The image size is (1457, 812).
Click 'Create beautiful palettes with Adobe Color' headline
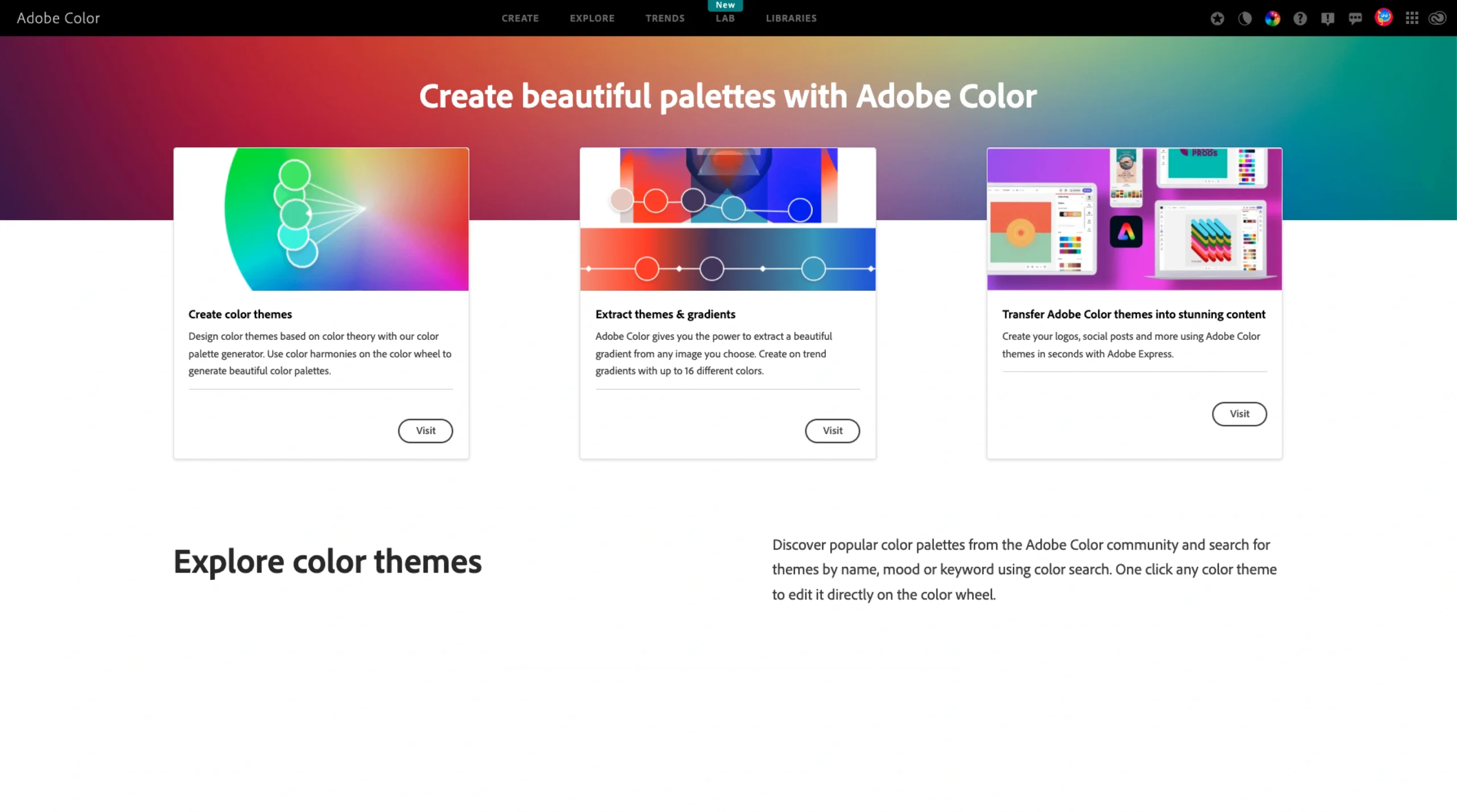point(728,96)
